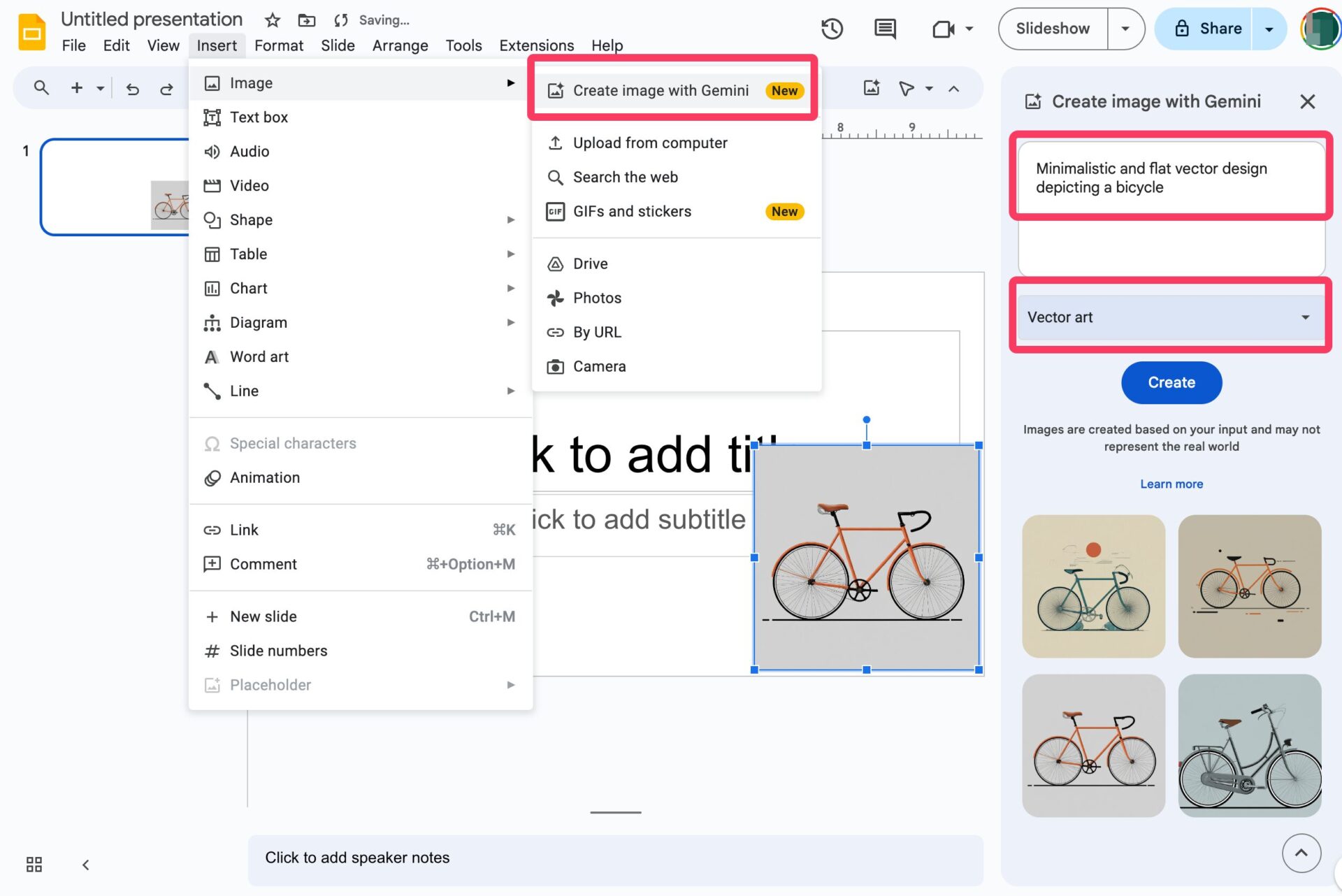Select Create image with Gemini
This screenshot has height=896, width=1342.
[x=661, y=90]
